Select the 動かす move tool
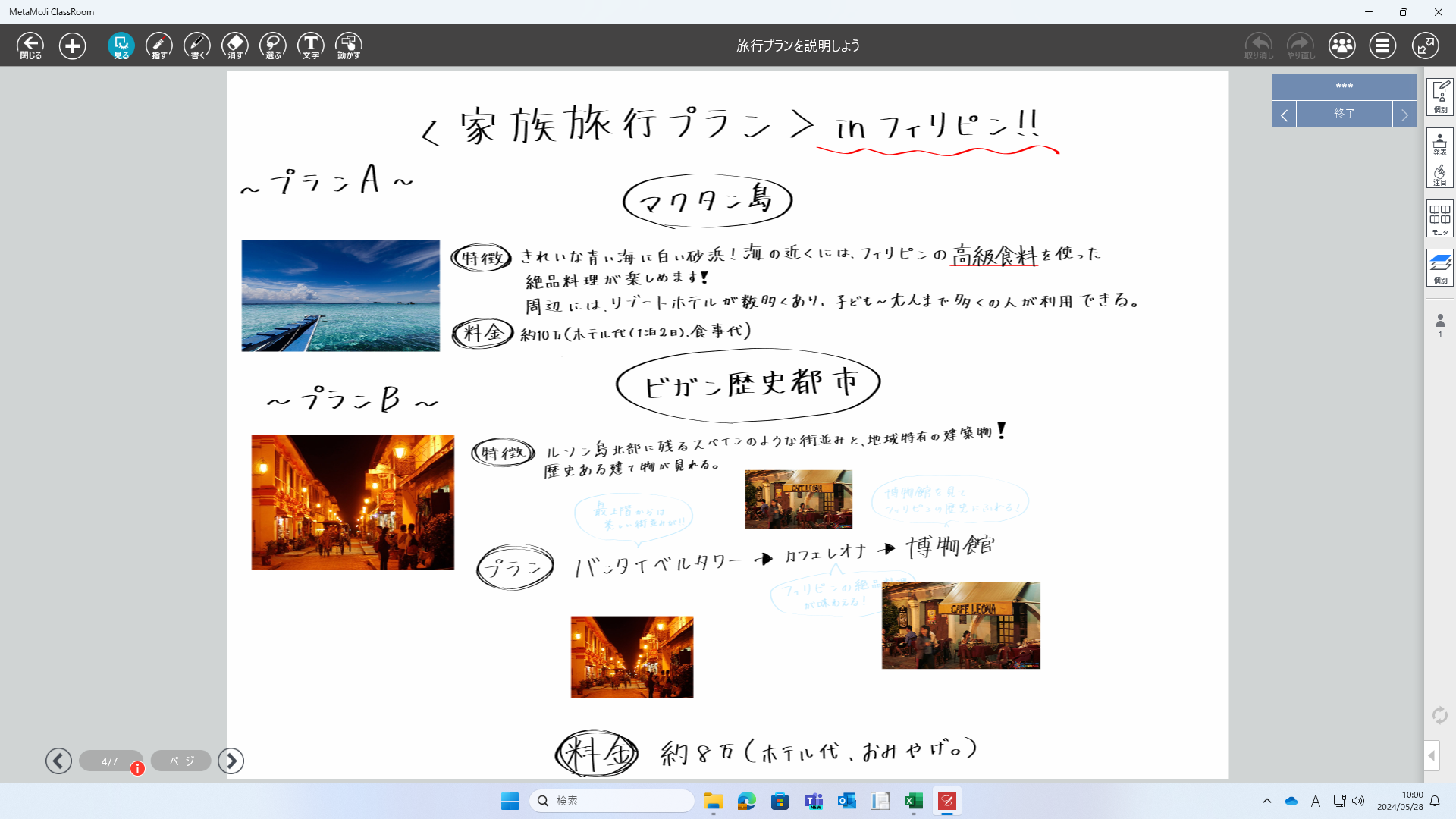This screenshot has width=1456, height=819. click(348, 45)
